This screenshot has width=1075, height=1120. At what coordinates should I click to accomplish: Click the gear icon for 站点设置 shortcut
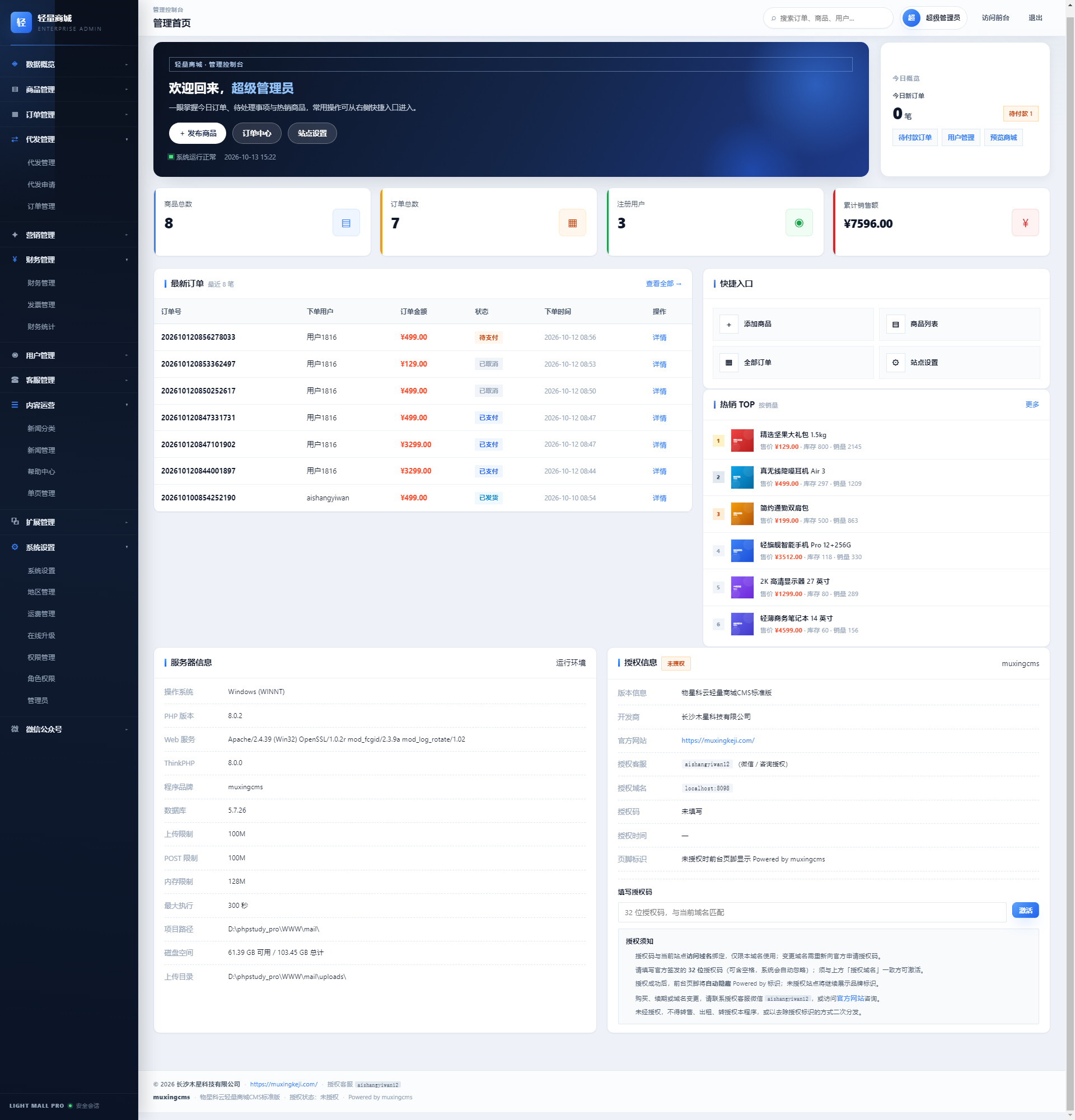(x=895, y=363)
